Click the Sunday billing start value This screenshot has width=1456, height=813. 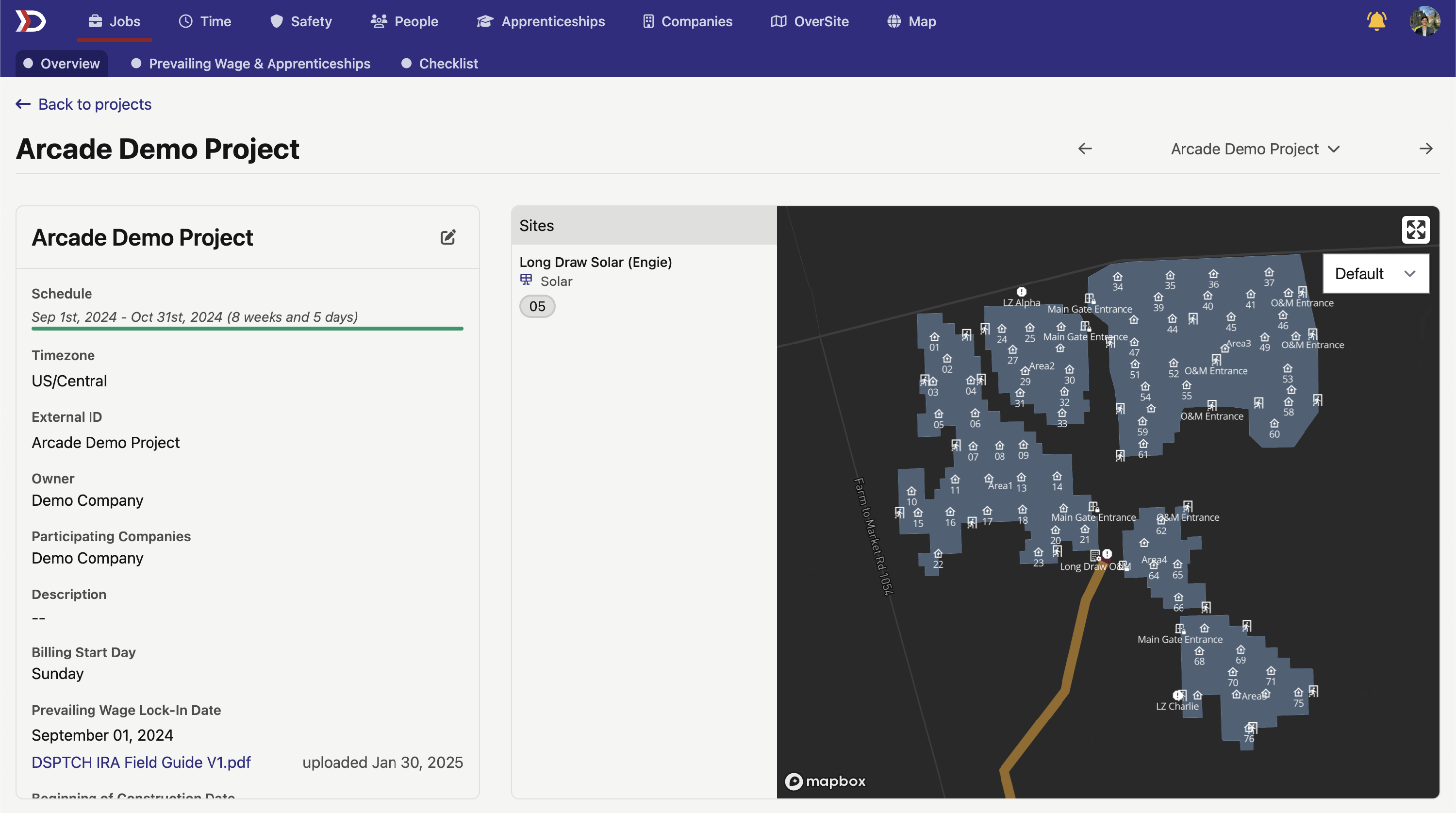click(58, 673)
